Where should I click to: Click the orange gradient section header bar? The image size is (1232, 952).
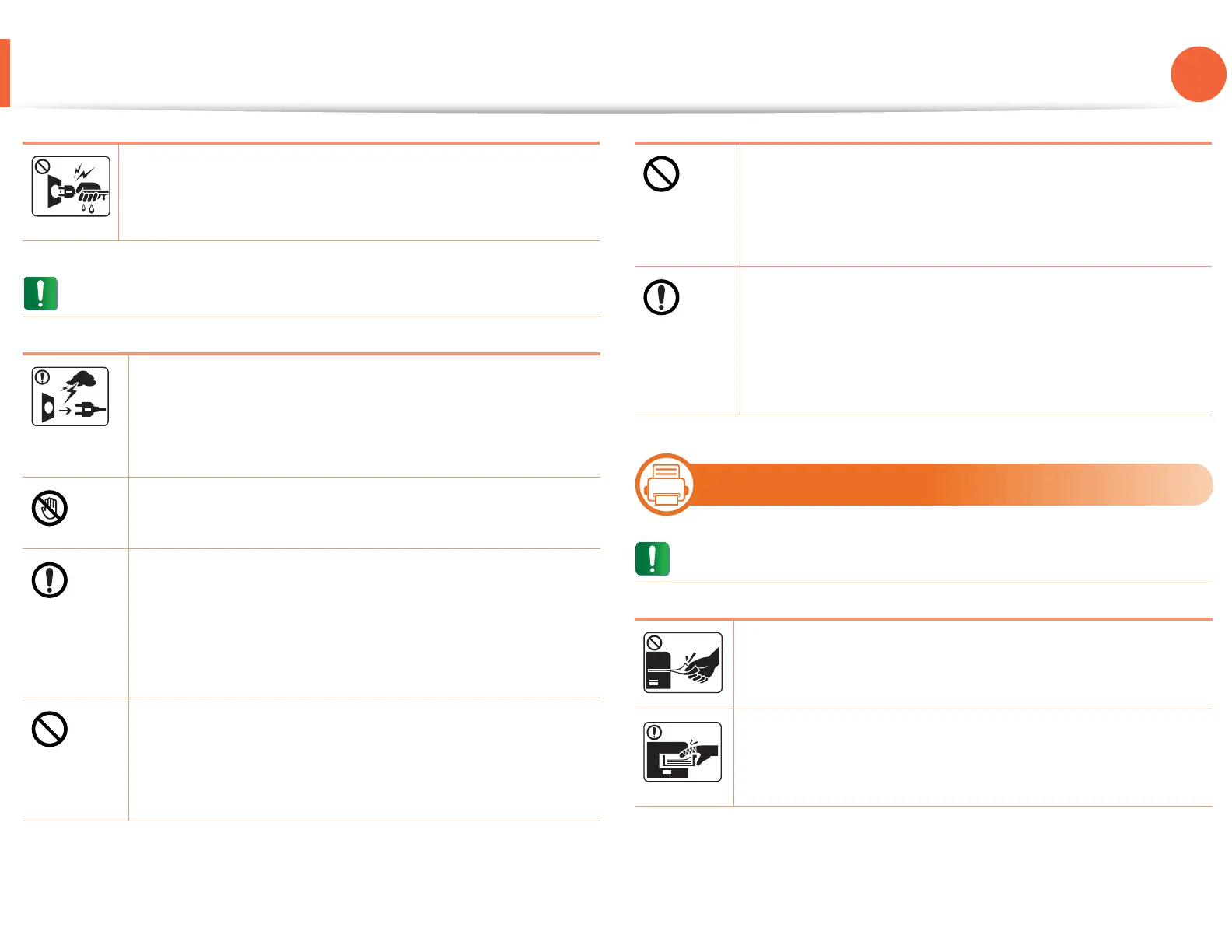pyautogui.click(x=949, y=485)
